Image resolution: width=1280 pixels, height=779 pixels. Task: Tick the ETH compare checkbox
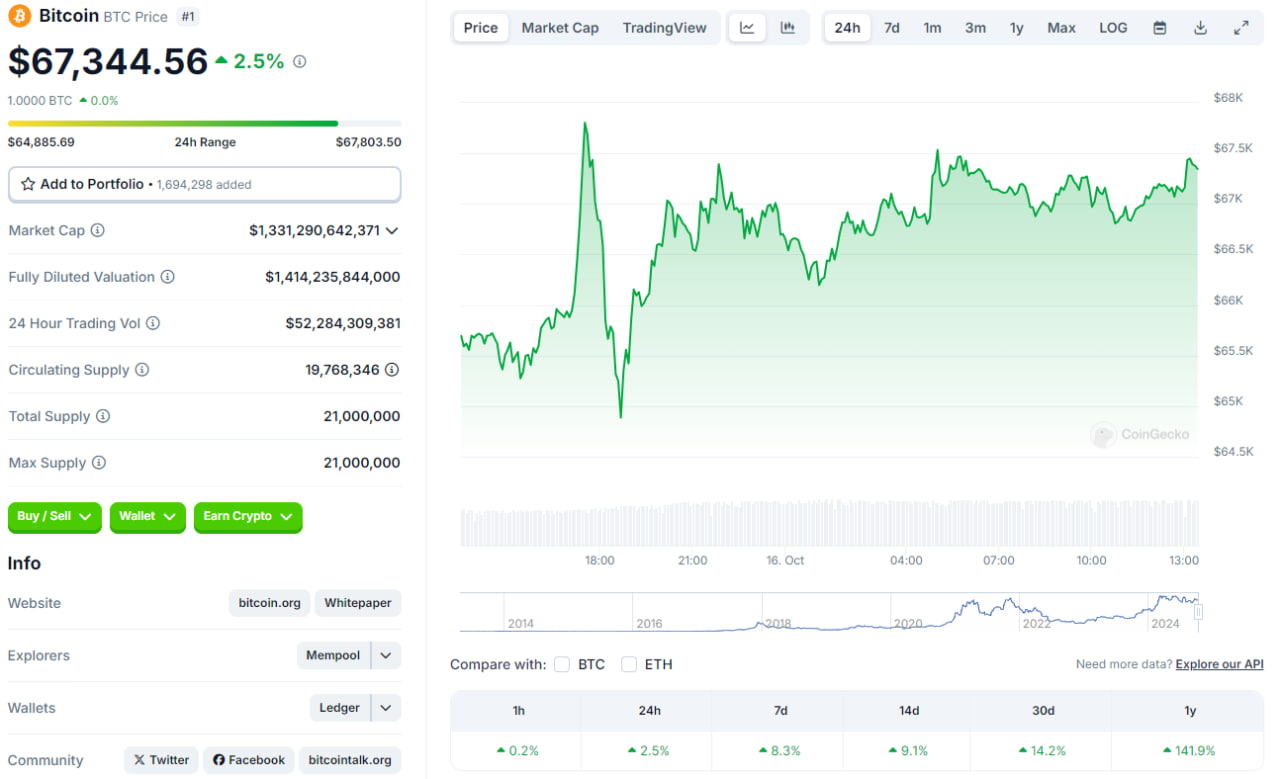(x=629, y=664)
